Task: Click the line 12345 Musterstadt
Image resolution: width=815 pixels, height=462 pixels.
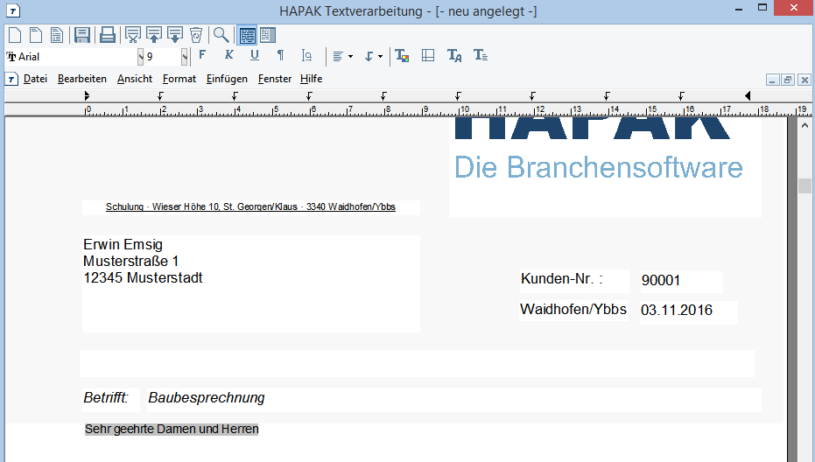Action: [142, 278]
